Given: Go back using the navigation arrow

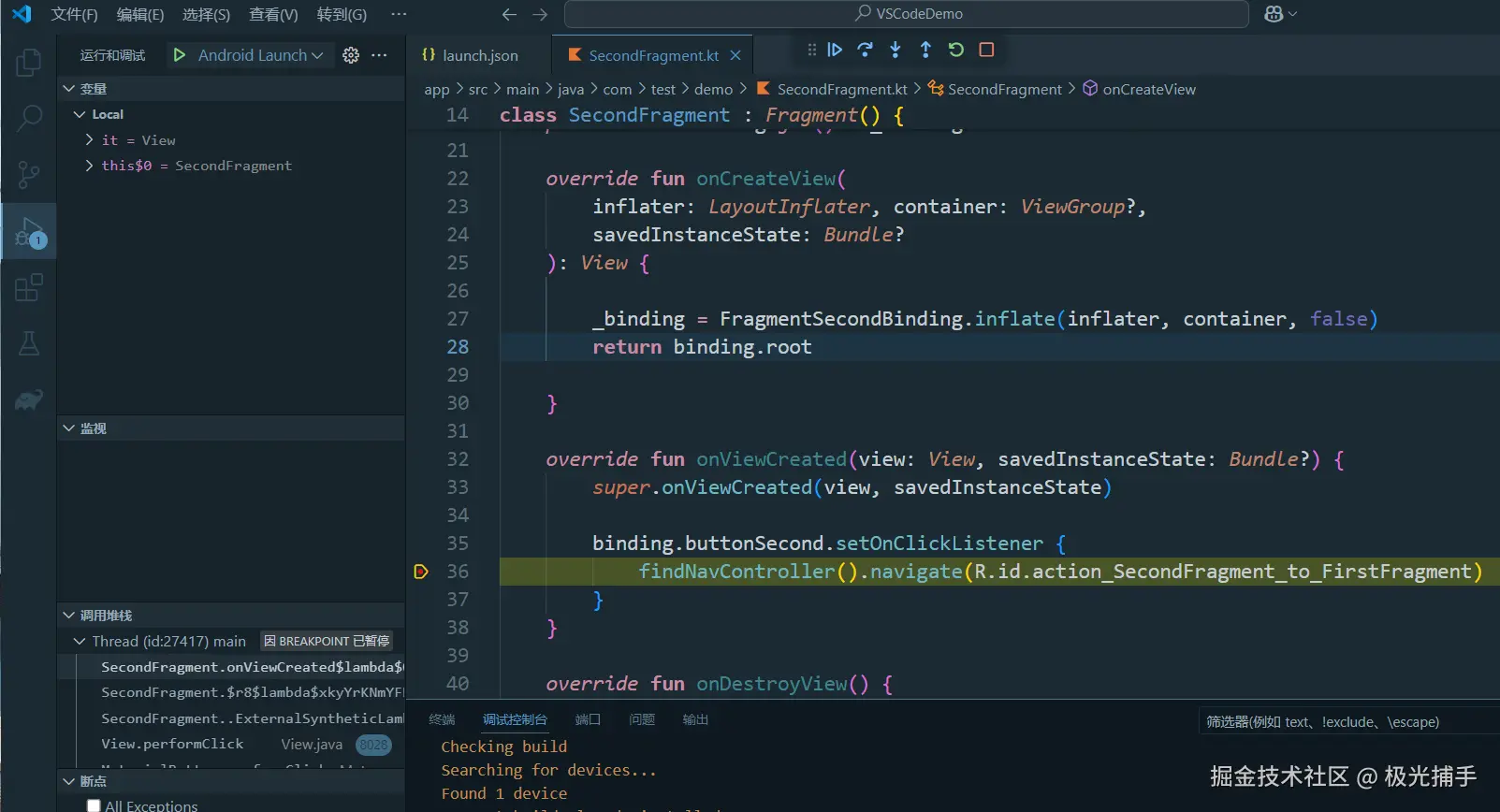Looking at the screenshot, I should (x=509, y=14).
